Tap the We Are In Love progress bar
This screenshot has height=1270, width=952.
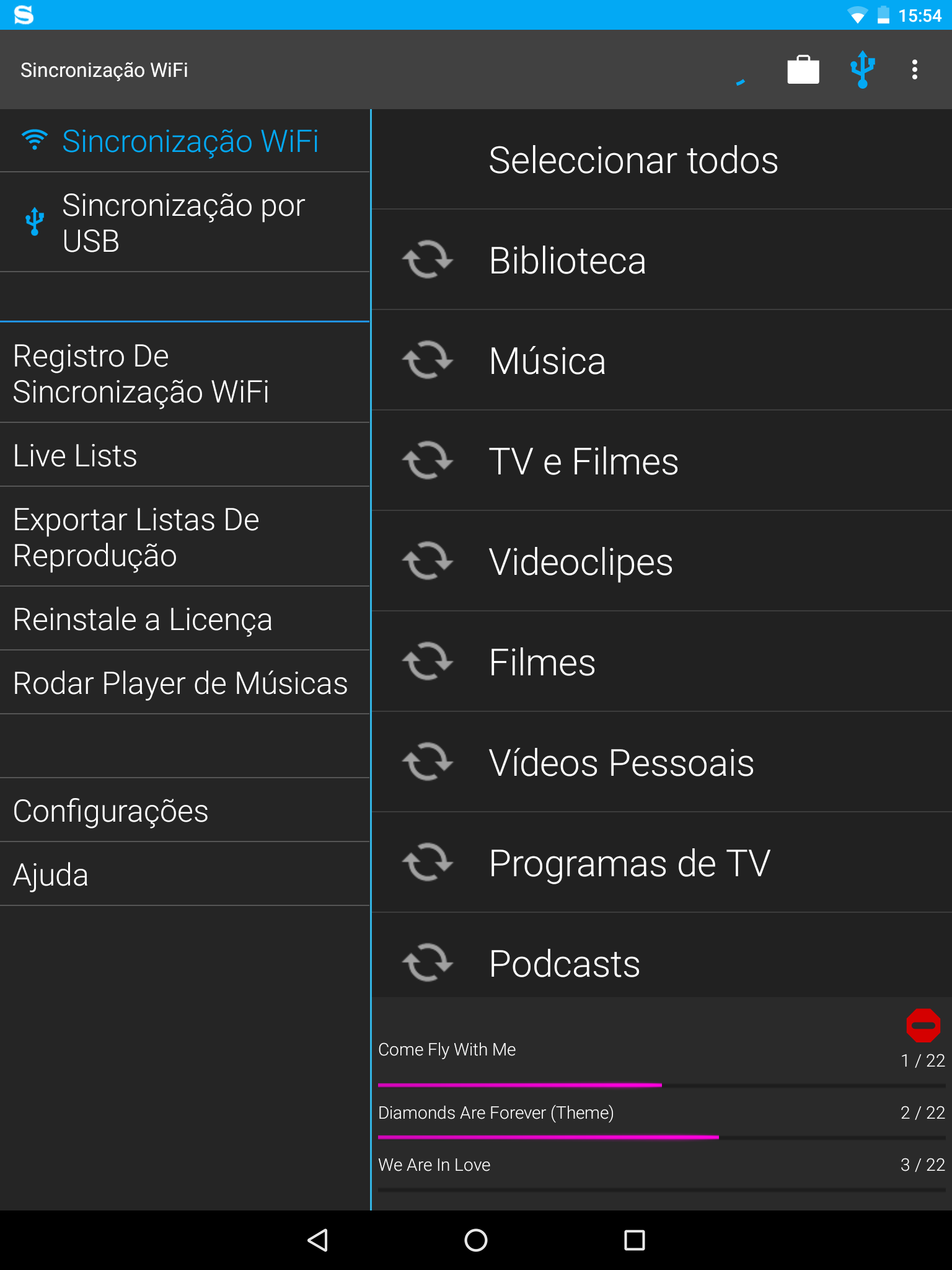pyautogui.click(x=662, y=1189)
